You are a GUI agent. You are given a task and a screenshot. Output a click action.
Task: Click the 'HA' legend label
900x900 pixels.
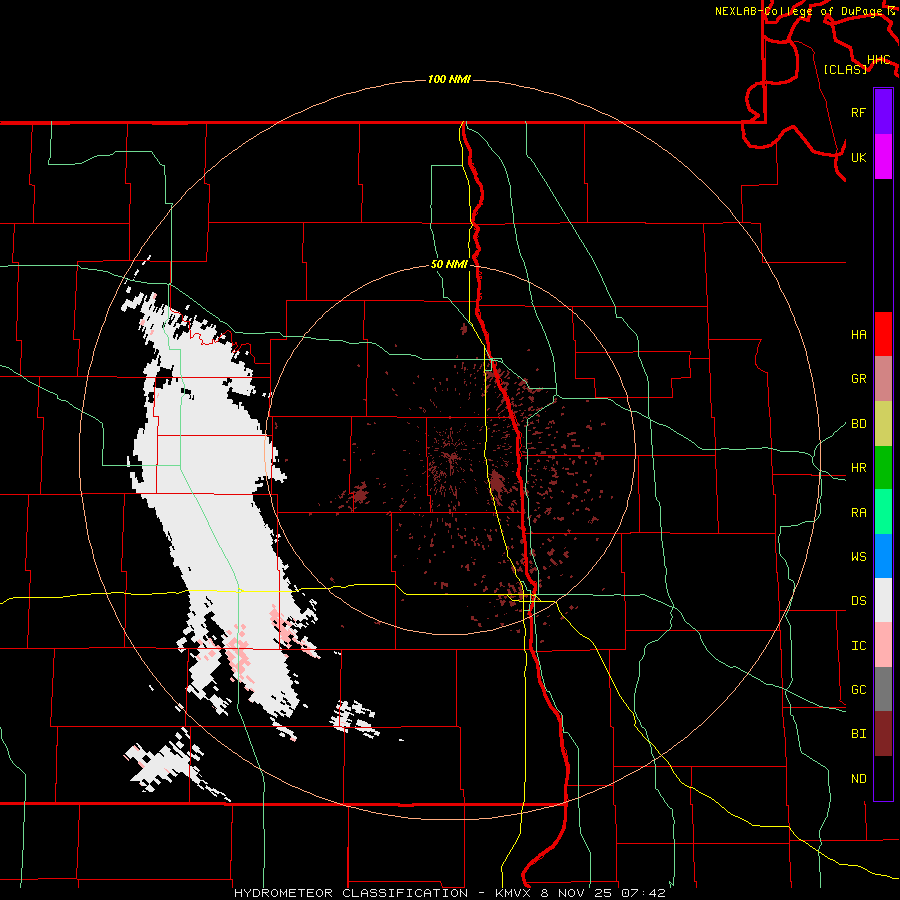click(859, 335)
